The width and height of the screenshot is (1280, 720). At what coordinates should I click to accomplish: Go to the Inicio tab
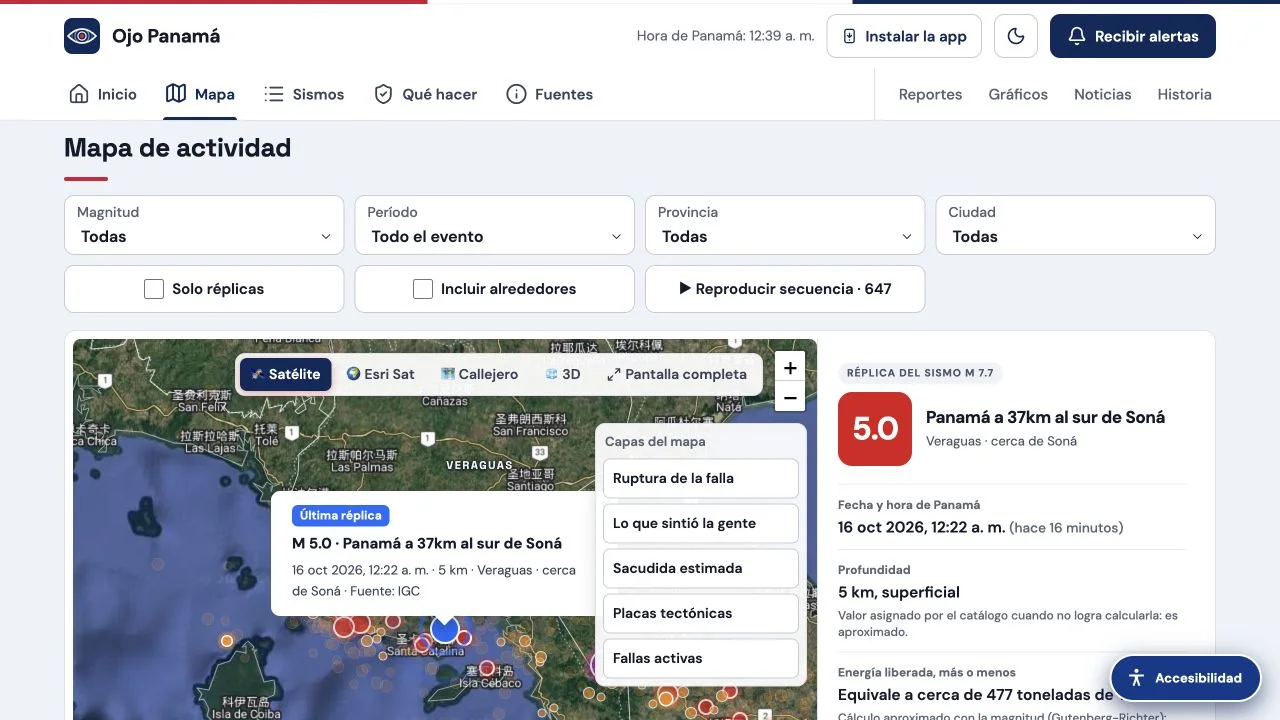(x=102, y=94)
